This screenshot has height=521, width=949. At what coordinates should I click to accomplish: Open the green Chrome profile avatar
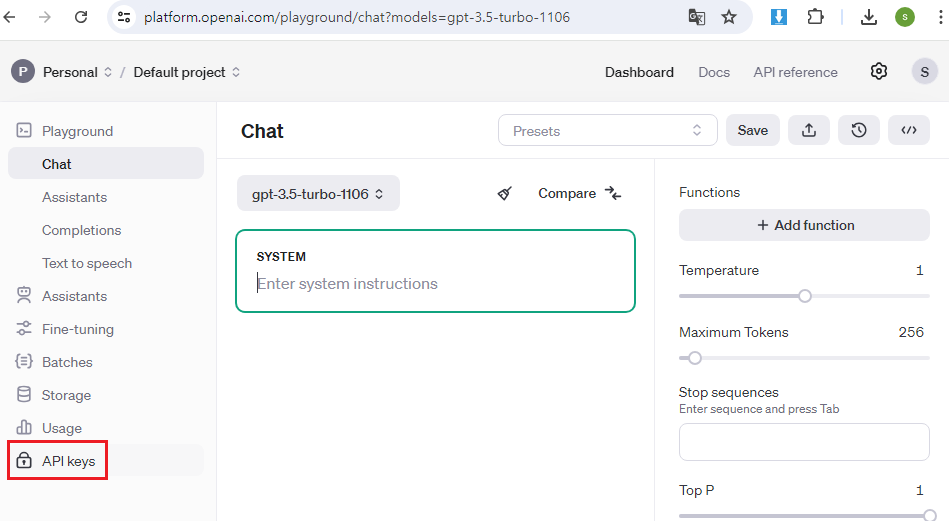click(905, 17)
